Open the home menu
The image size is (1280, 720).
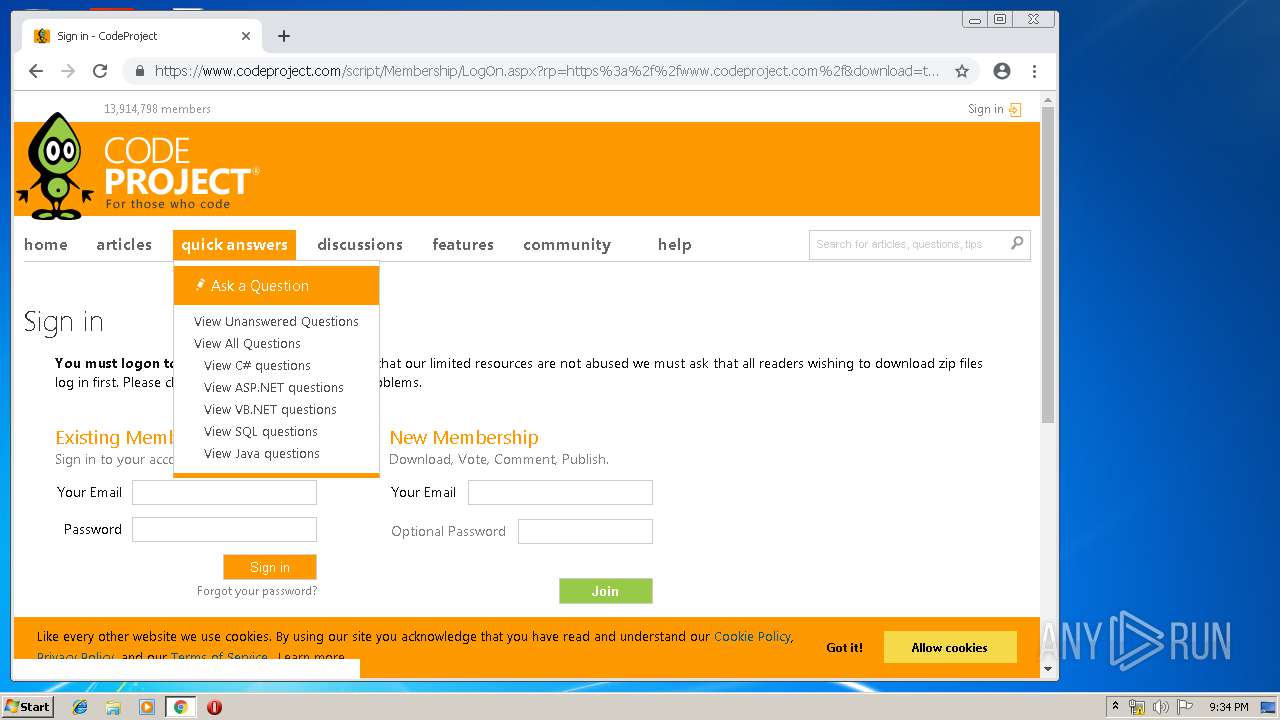(x=46, y=245)
